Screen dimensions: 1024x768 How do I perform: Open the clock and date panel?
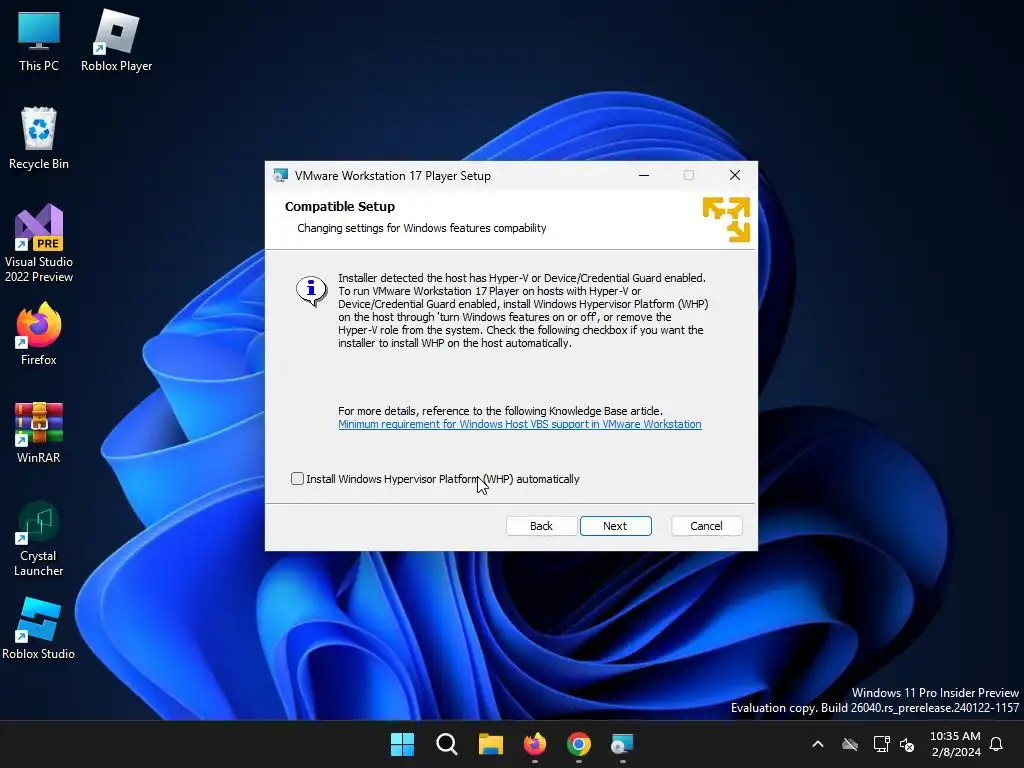pos(955,744)
